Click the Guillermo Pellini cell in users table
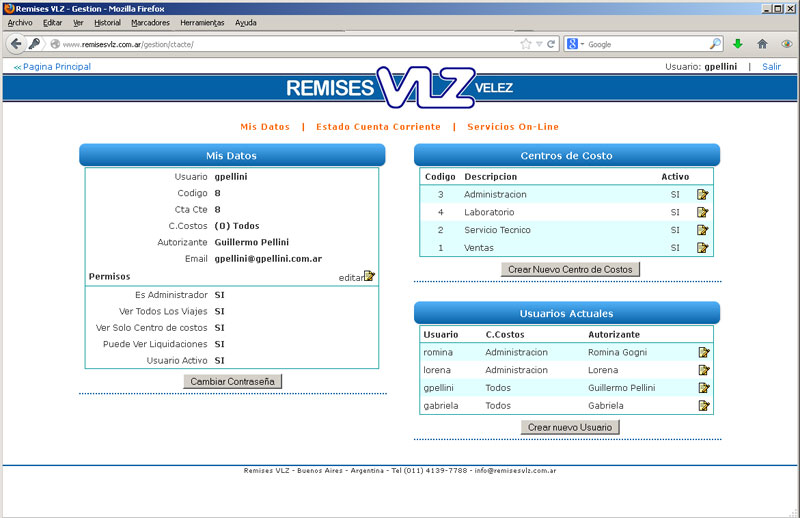This screenshot has height=518, width=800. (x=621, y=388)
